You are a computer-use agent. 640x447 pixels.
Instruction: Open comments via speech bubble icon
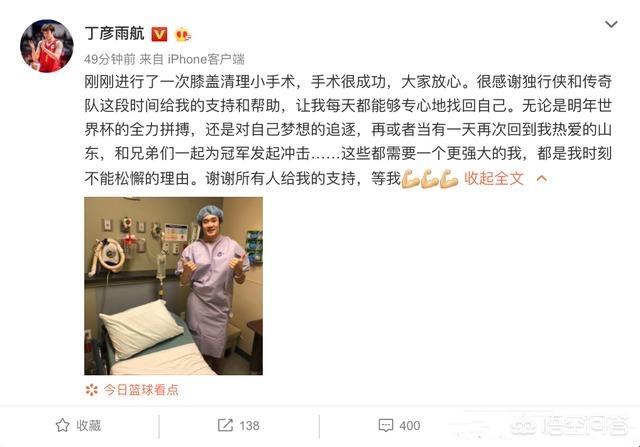[x=386, y=425]
